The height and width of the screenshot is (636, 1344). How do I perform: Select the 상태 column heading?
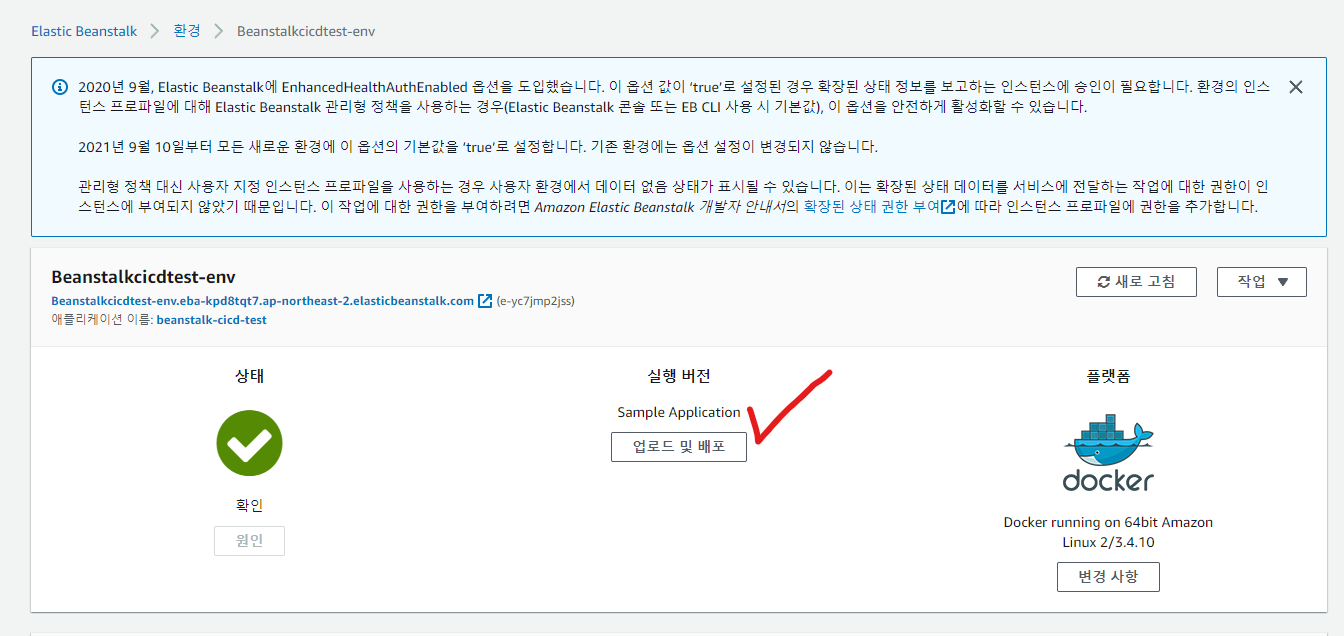tap(249, 376)
